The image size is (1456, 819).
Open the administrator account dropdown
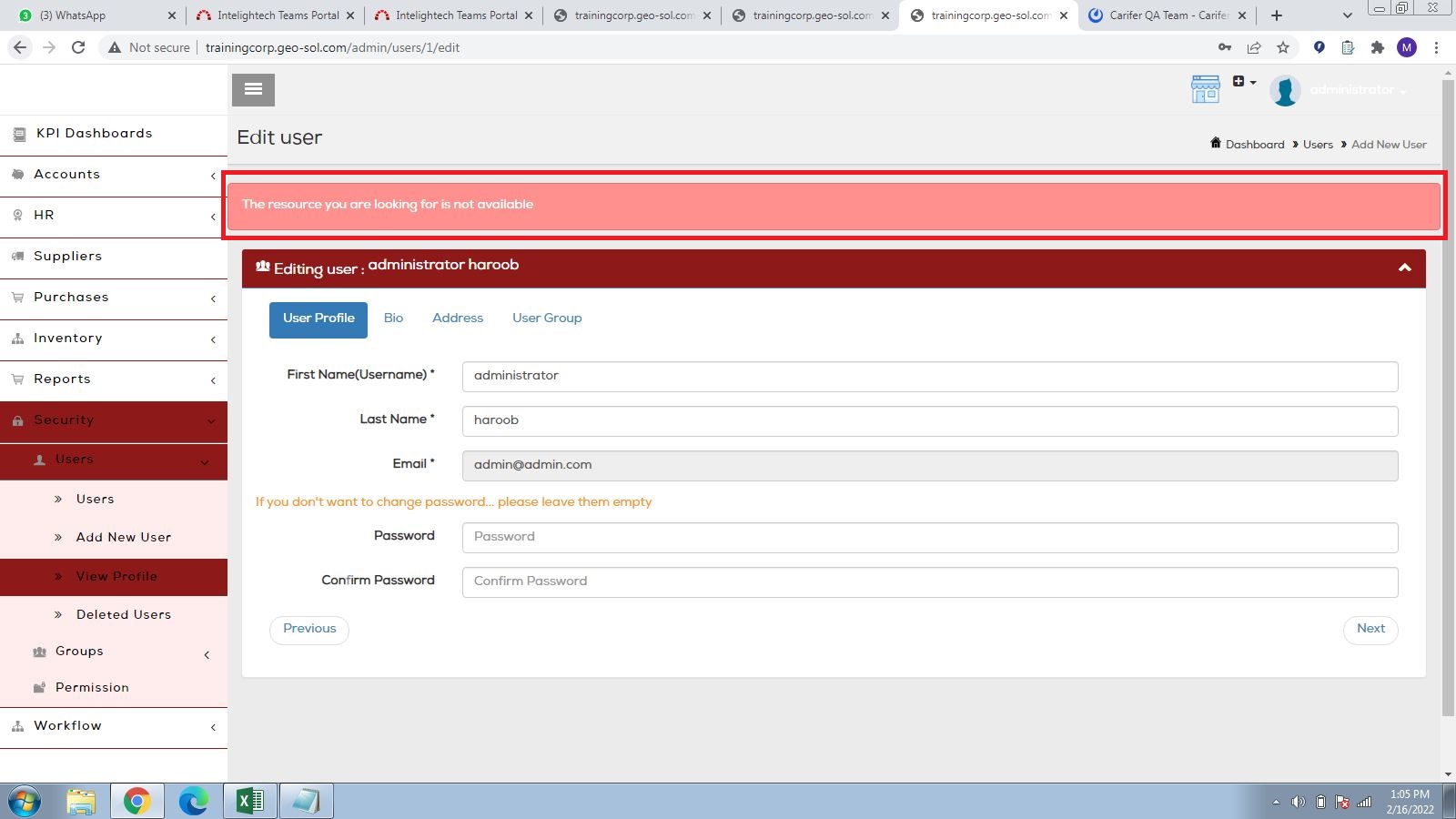(x=1358, y=90)
